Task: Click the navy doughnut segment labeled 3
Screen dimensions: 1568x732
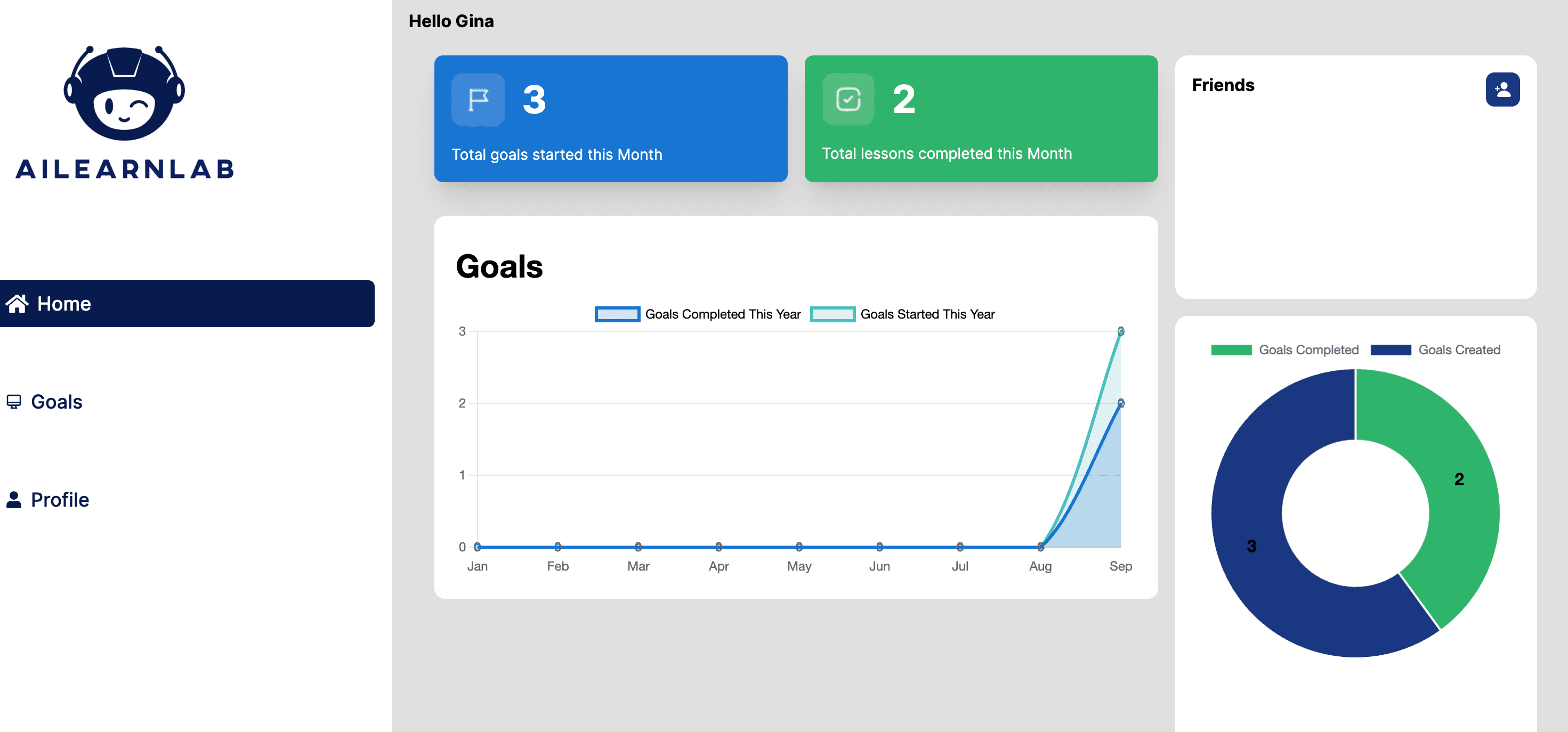Action: (x=1251, y=546)
